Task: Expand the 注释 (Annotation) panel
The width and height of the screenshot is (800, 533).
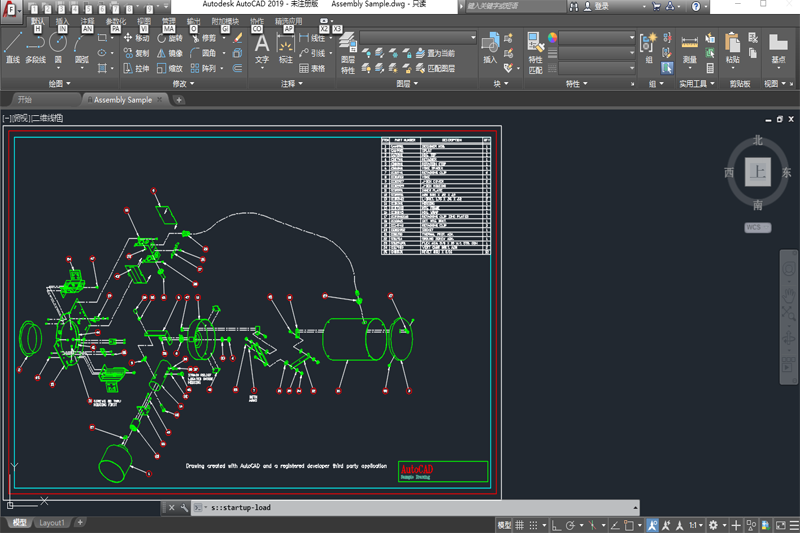Action: 292,84
